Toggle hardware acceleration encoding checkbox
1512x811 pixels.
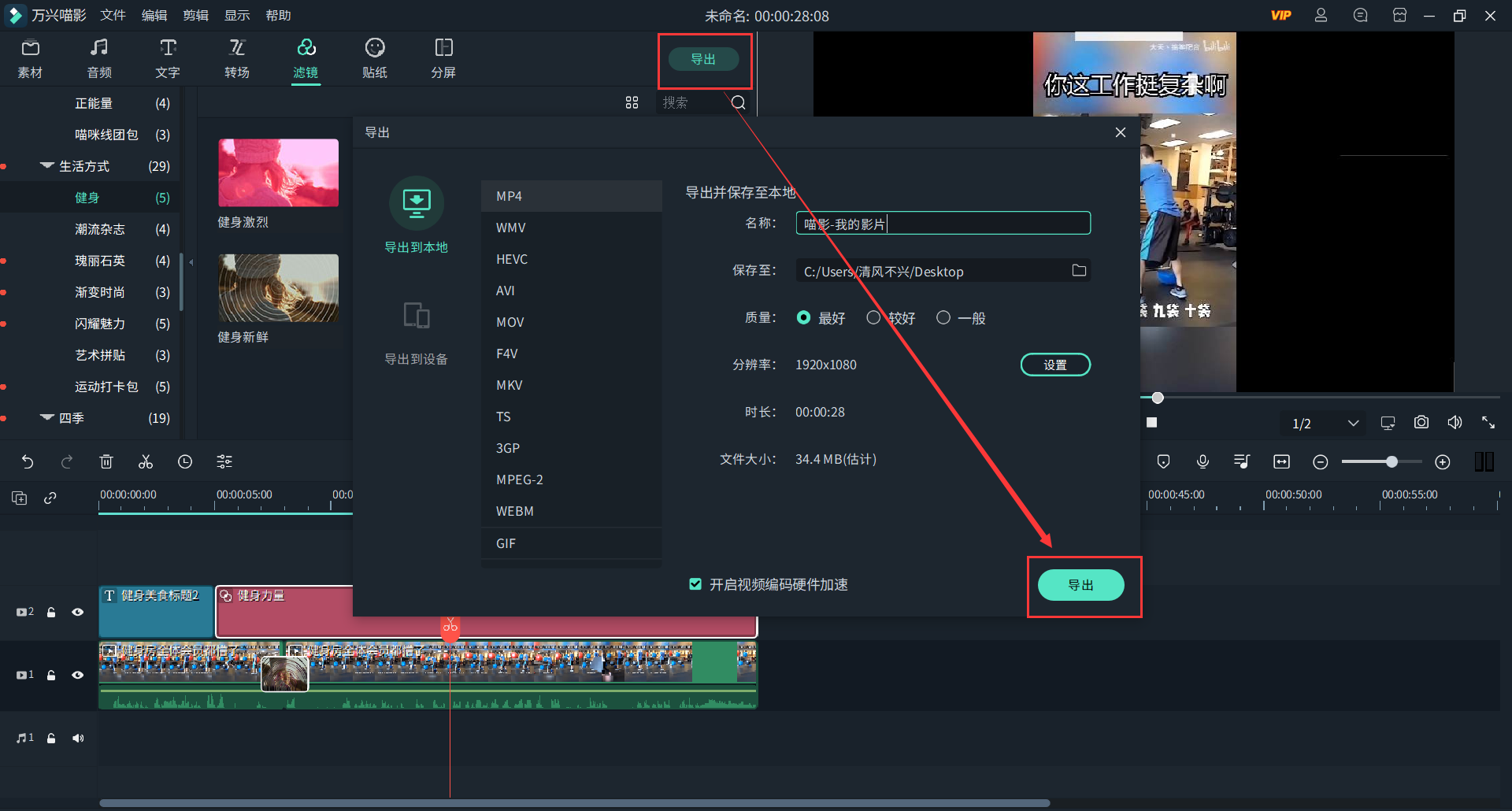pyautogui.click(x=695, y=584)
